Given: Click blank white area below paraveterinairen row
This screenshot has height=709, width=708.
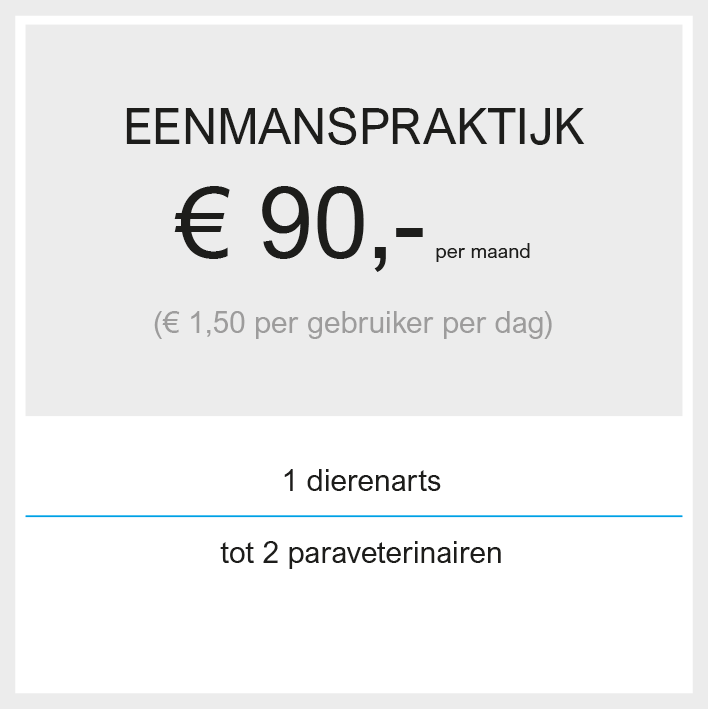Looking at the screenshot, I should 354,638.
